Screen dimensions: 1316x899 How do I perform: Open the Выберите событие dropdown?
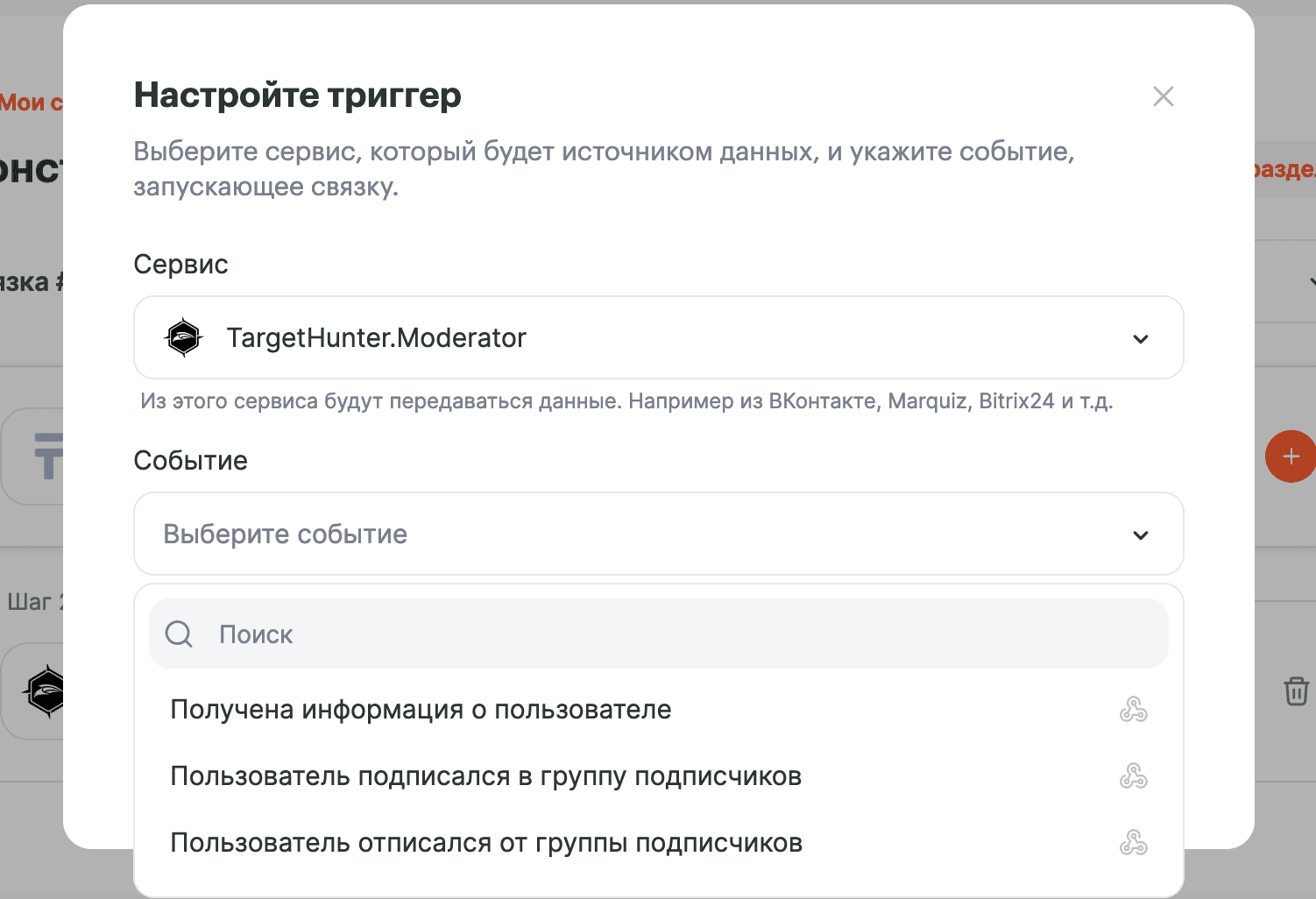[x=657, y=534]
